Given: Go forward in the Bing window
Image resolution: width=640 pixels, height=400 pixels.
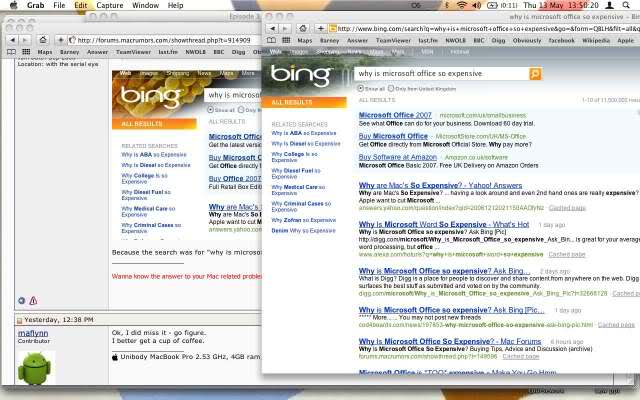Looking at the screenshot, I should point(284,29).
